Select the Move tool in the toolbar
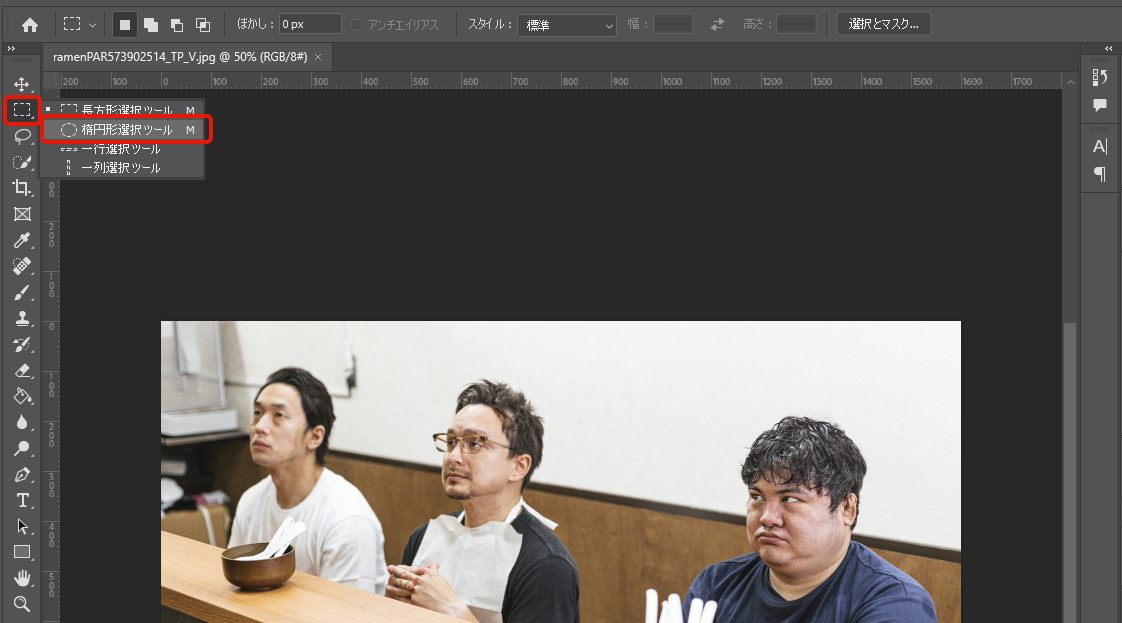This screenshot has height=623, width=1122. 21,85
